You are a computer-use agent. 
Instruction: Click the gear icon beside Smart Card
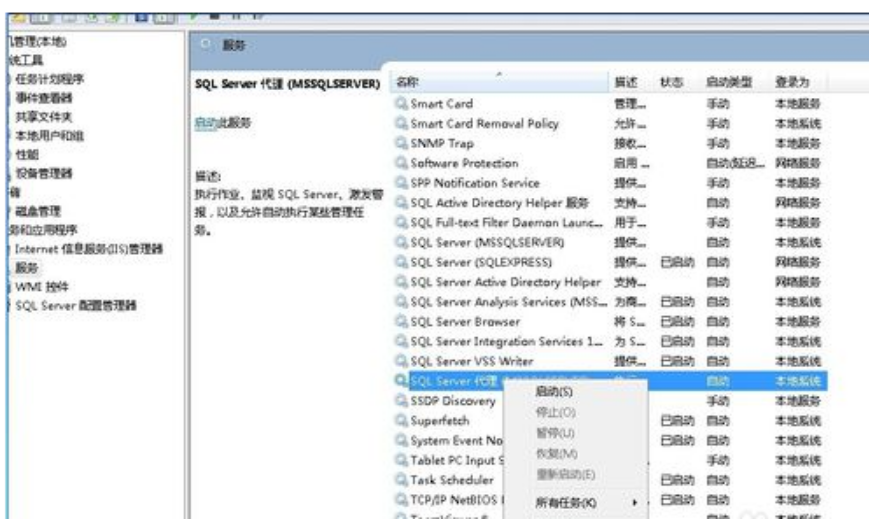point(402,104)
